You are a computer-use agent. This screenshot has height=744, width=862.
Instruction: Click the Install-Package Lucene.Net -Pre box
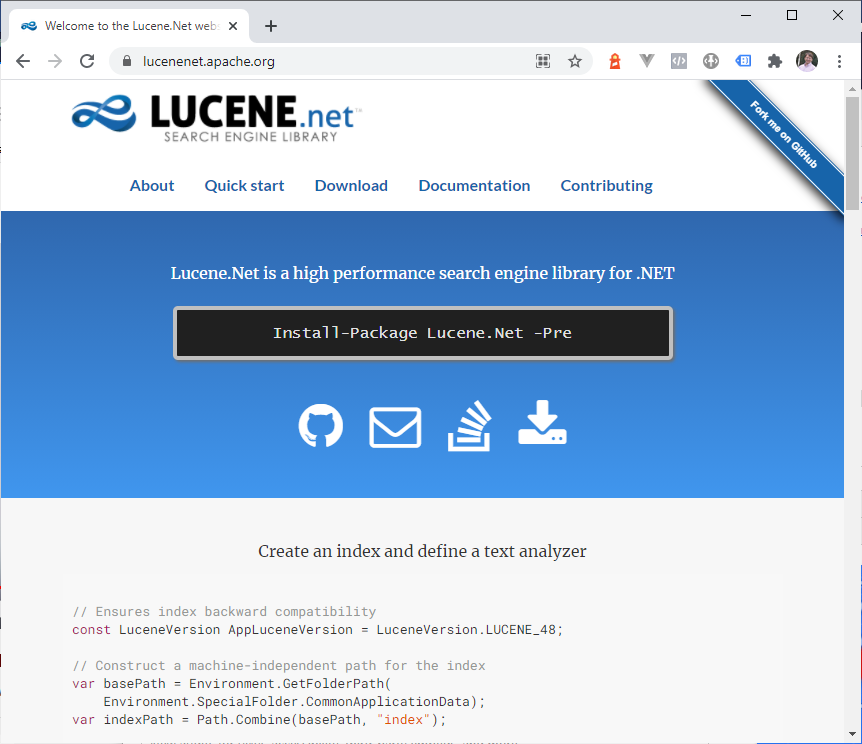[423, 333]
